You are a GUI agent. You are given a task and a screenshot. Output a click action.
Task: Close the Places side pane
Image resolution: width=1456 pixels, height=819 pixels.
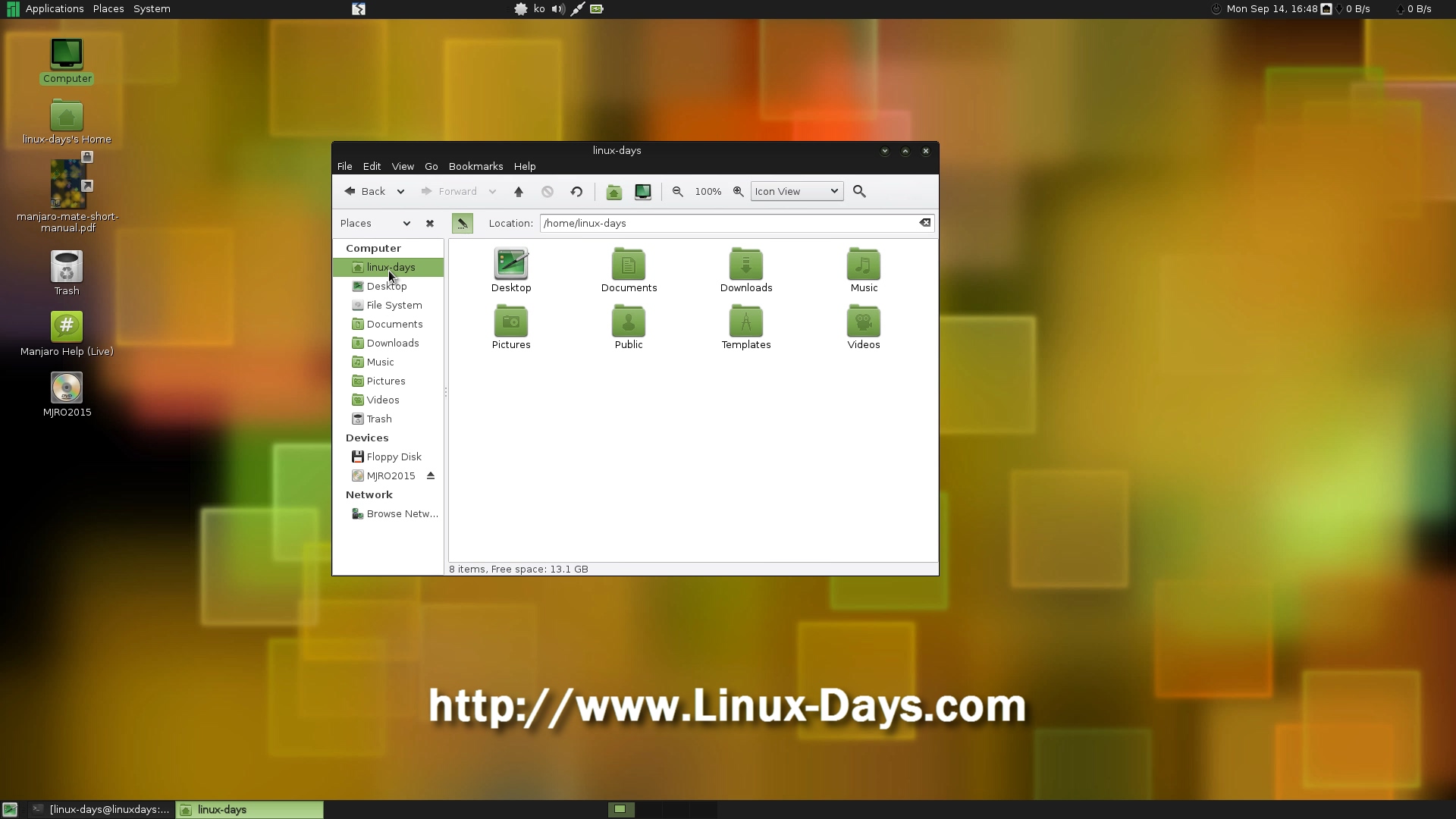click(x=430, y=224)
